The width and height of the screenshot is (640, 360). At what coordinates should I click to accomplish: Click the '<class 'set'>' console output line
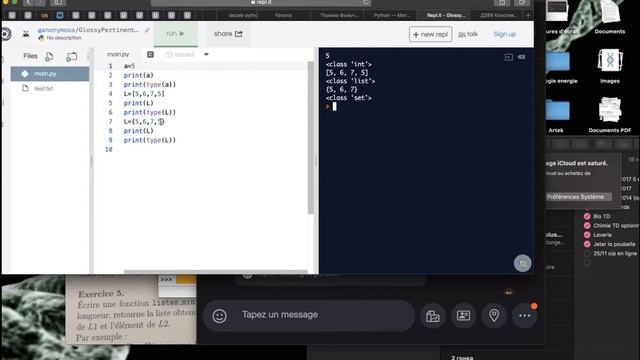click(349, 98)
